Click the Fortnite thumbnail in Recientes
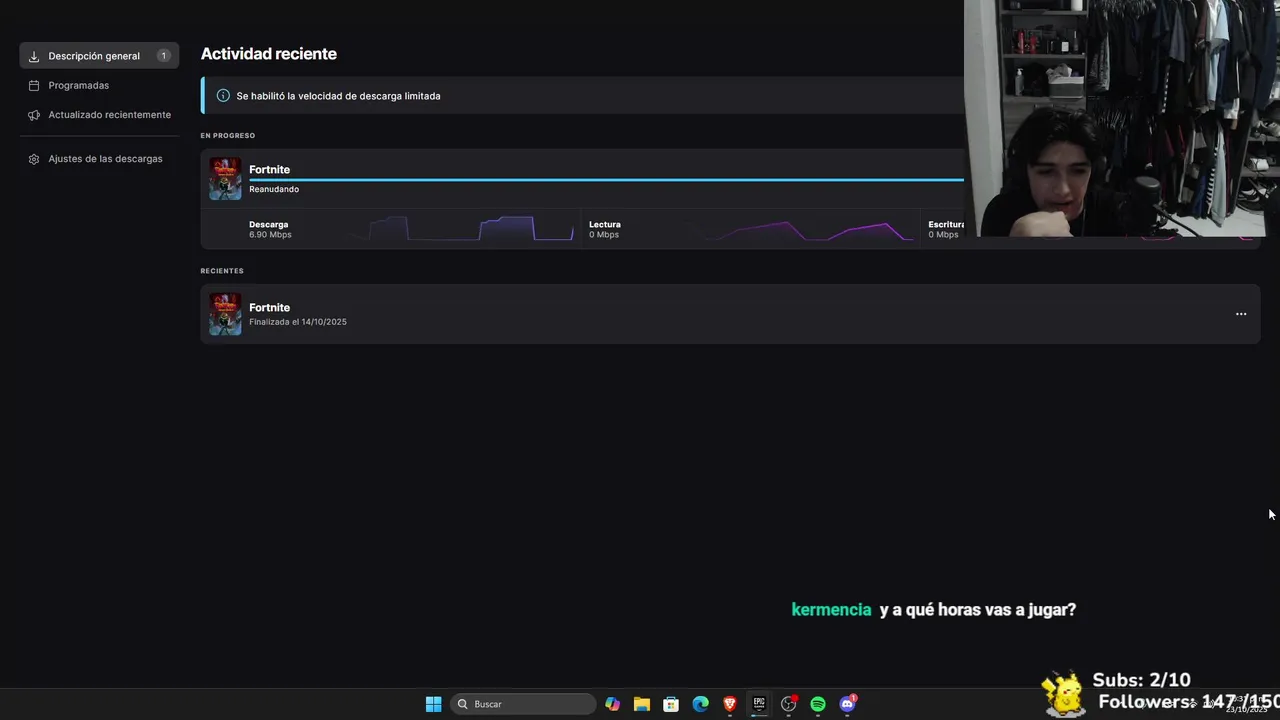This screenshot has height=720, width=1280. 225,314
